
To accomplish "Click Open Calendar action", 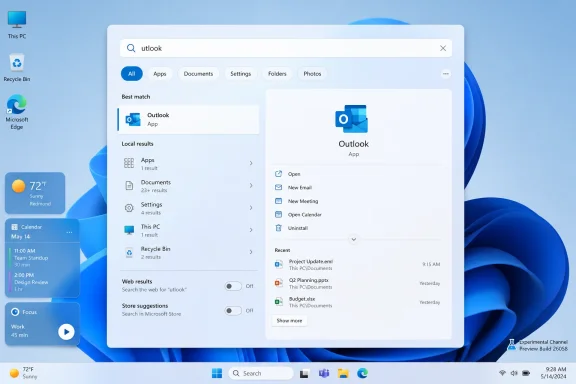I will click(305, 215).
